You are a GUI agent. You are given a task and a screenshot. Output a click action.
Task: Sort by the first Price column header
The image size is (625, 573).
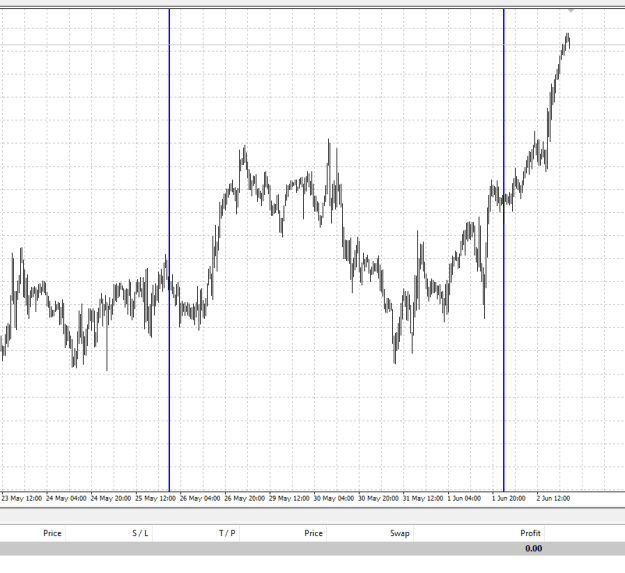tap(52, 533)
